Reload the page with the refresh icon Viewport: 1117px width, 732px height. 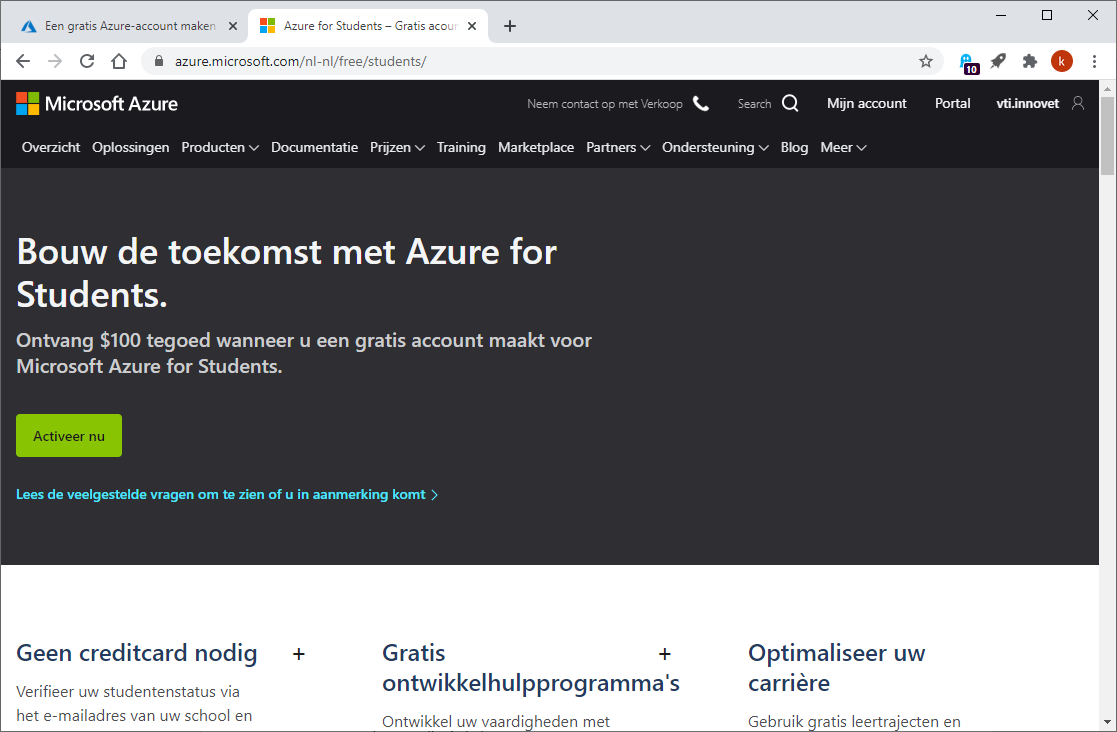click(x=87, y=61)
